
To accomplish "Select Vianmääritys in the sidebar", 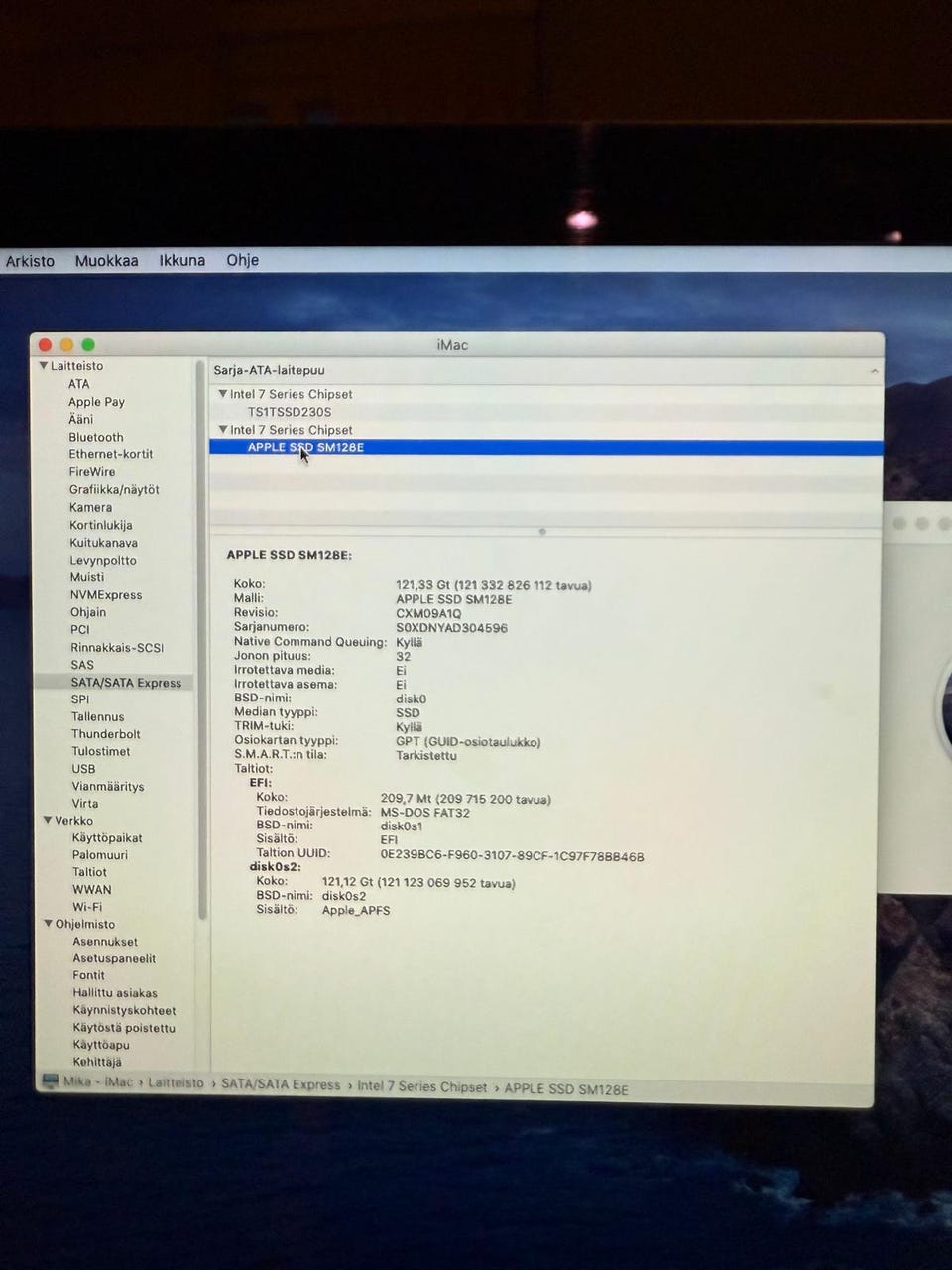I will coord(107,787).
